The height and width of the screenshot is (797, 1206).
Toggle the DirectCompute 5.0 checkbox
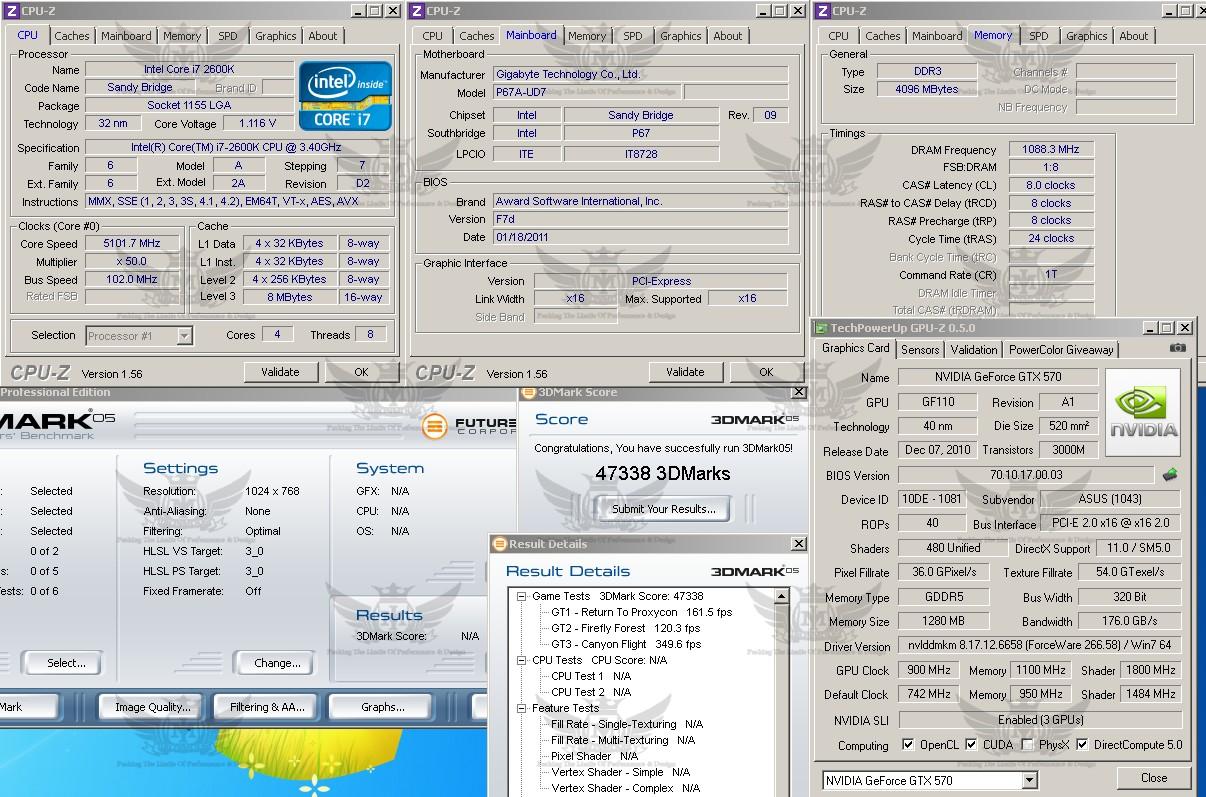click(x=1082, y=745)
